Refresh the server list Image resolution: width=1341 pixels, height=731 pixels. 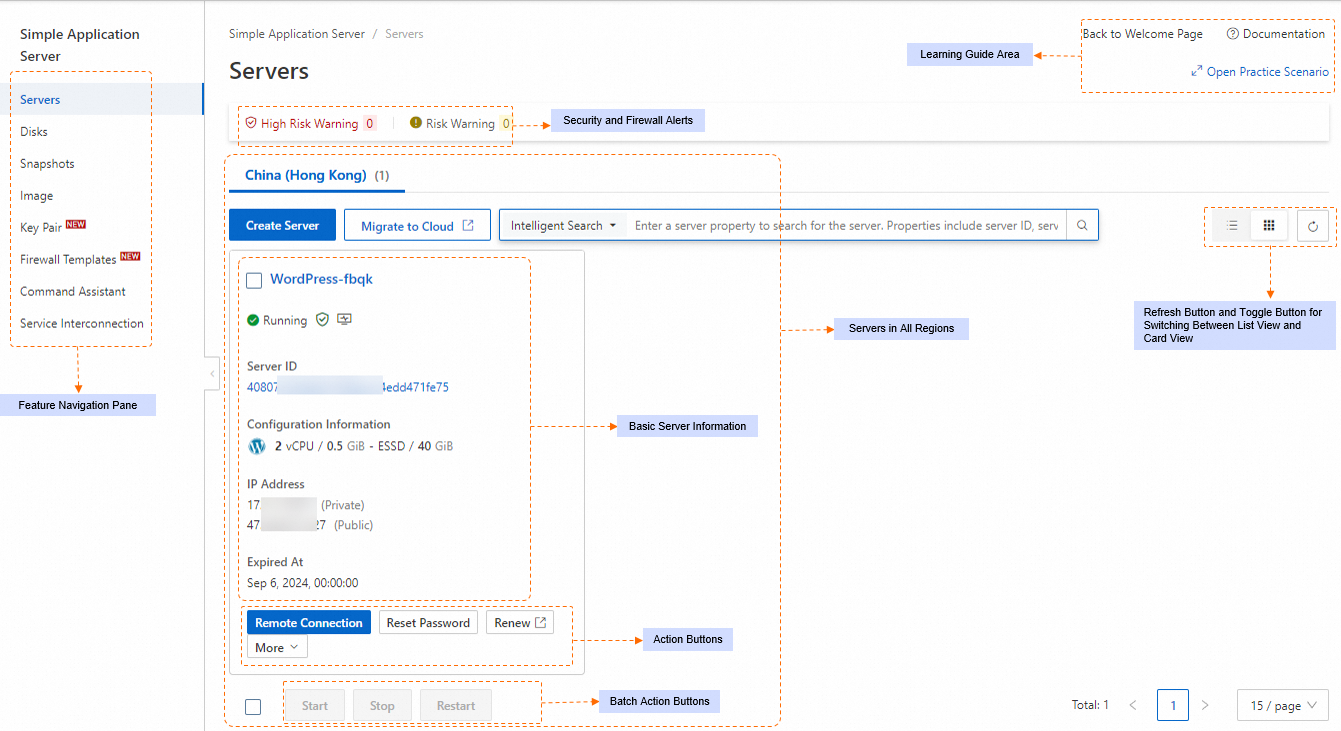pos(1313,226)
